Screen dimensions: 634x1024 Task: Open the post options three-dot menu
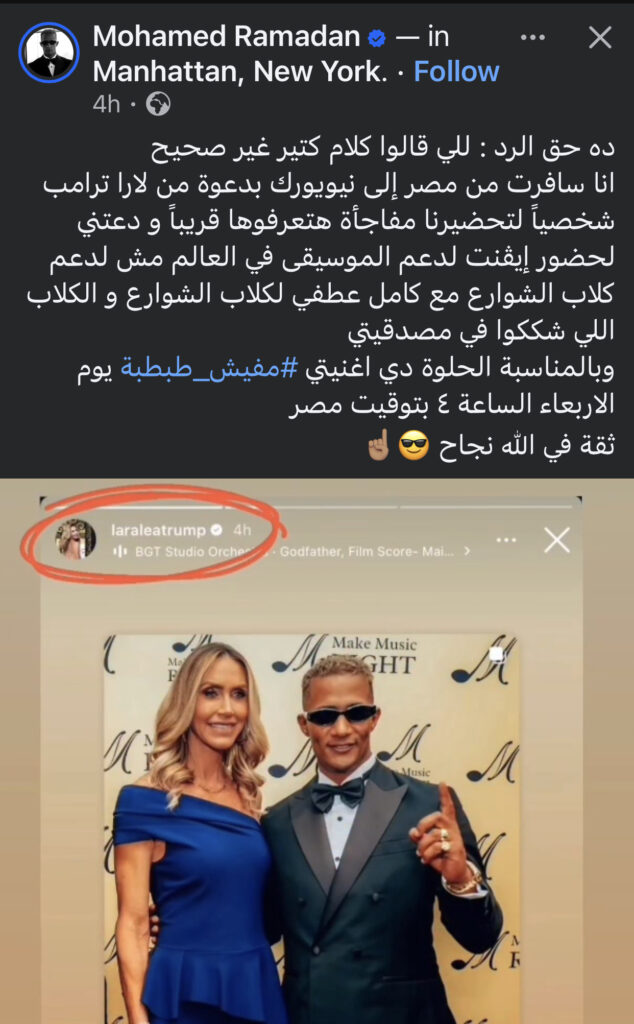[533, 38]
